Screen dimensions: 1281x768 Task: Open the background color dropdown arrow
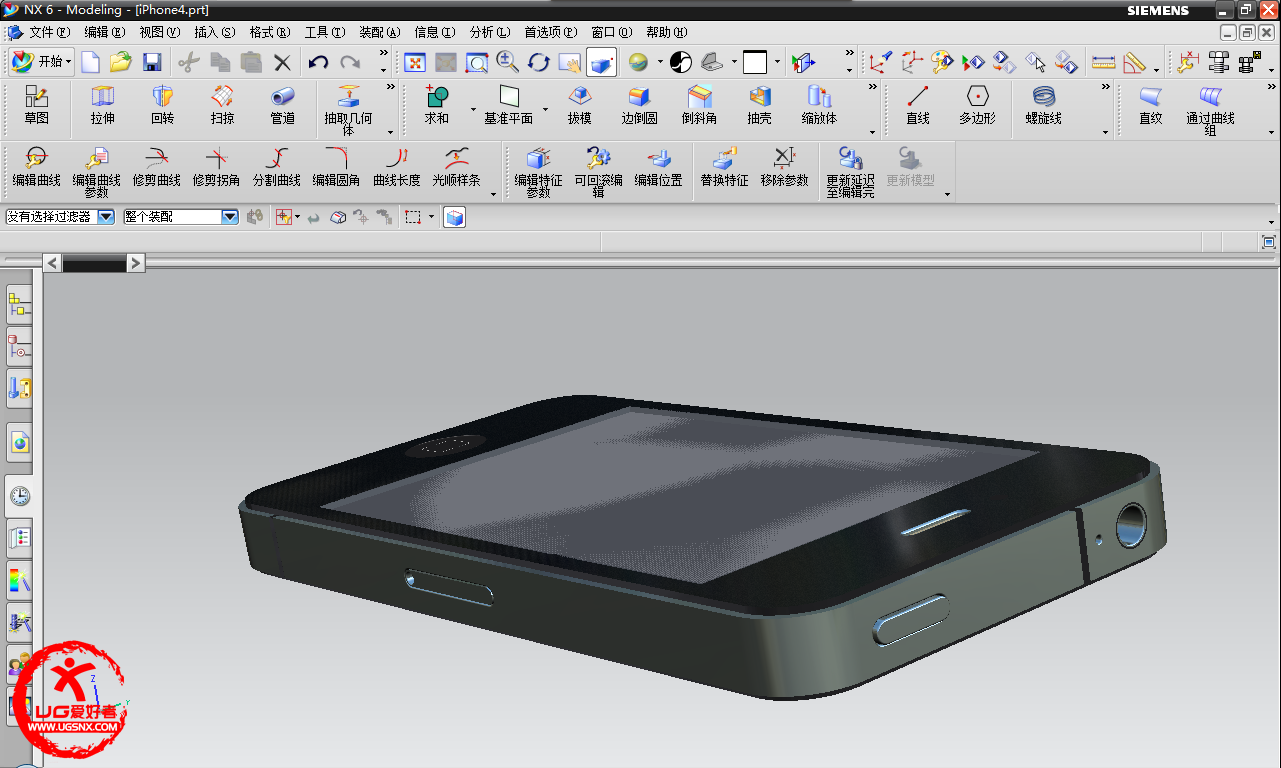coord(776,63)
